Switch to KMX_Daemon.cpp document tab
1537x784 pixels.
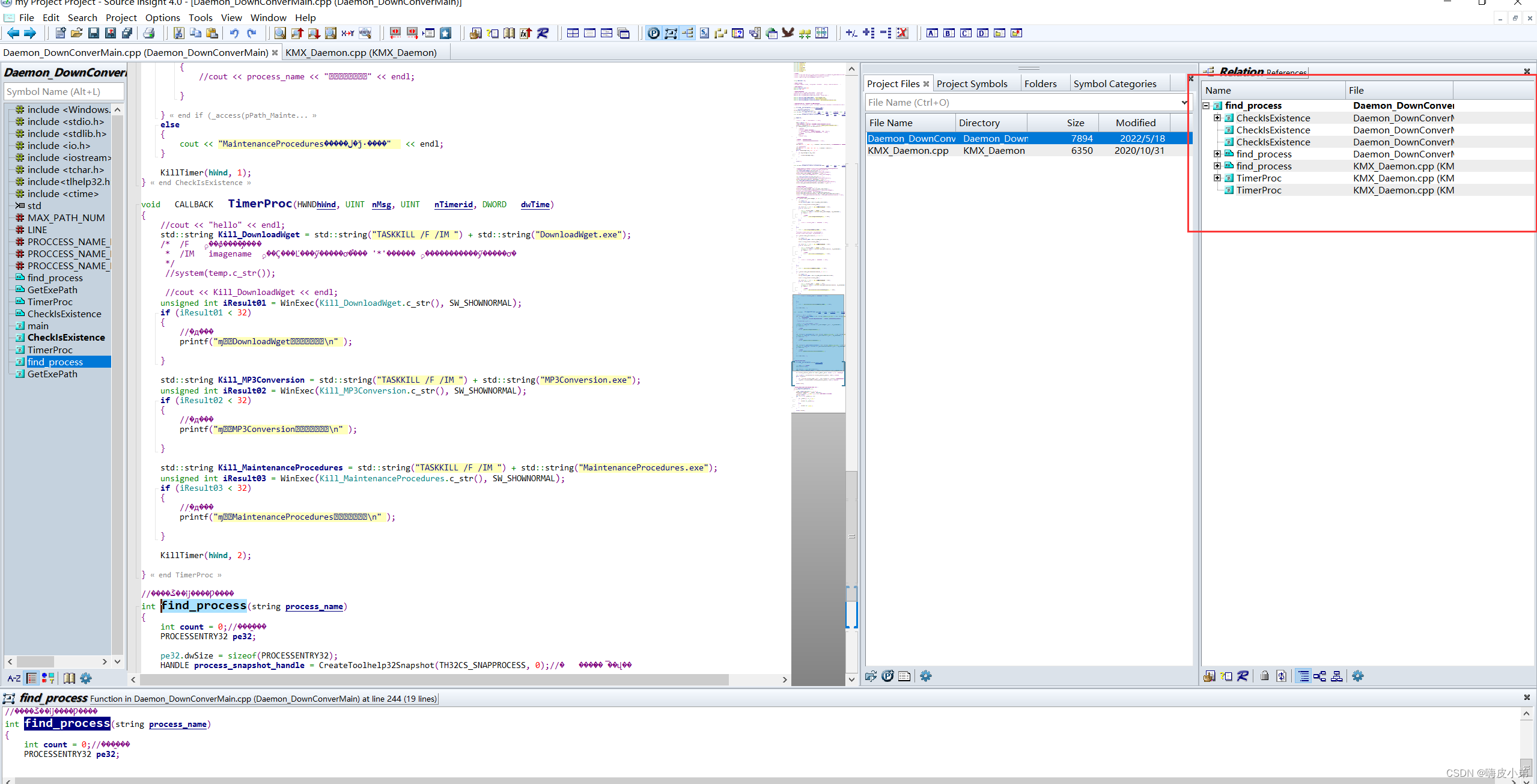point(361,52)
